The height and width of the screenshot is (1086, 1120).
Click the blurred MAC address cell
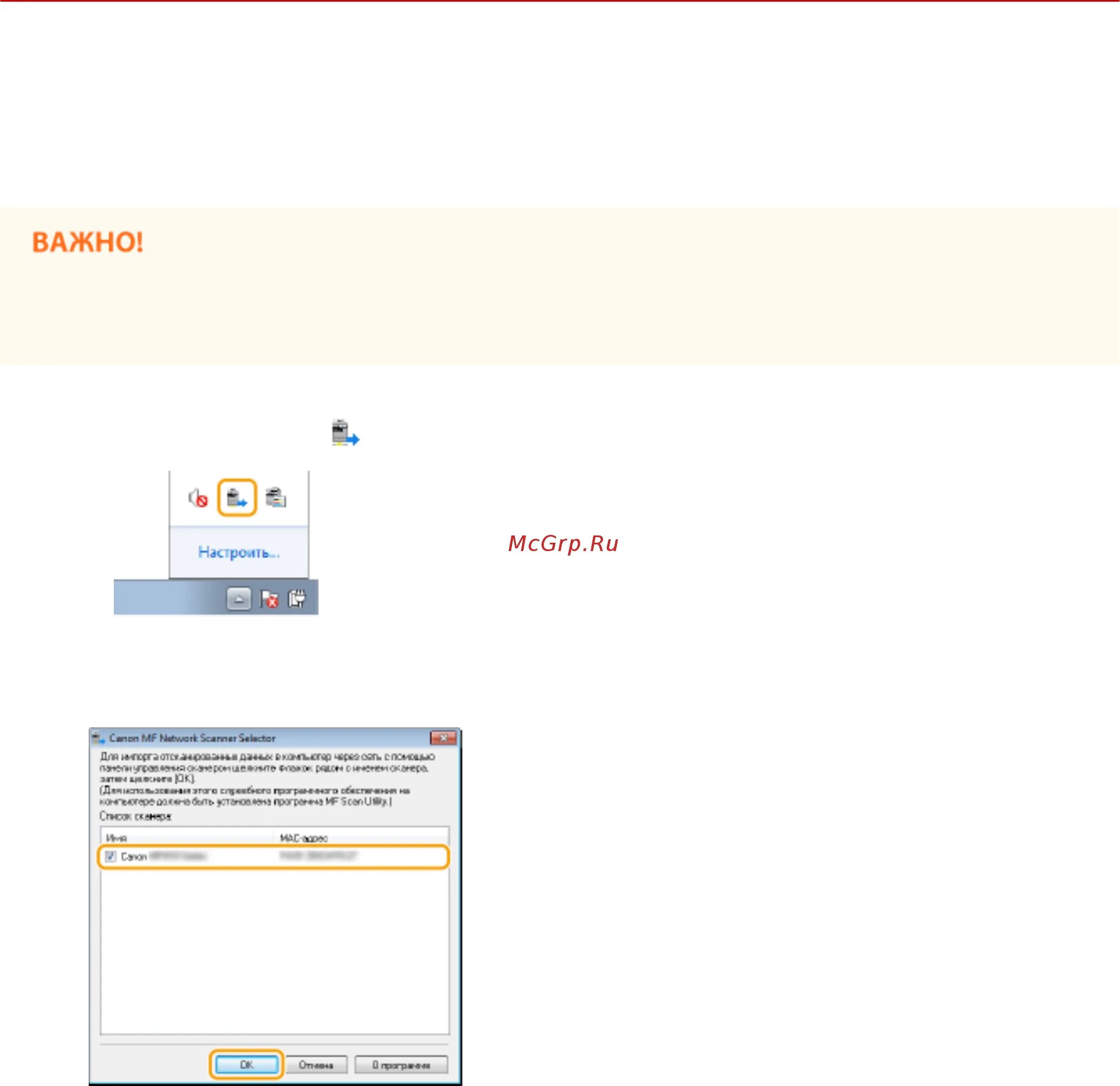[318, 856]
